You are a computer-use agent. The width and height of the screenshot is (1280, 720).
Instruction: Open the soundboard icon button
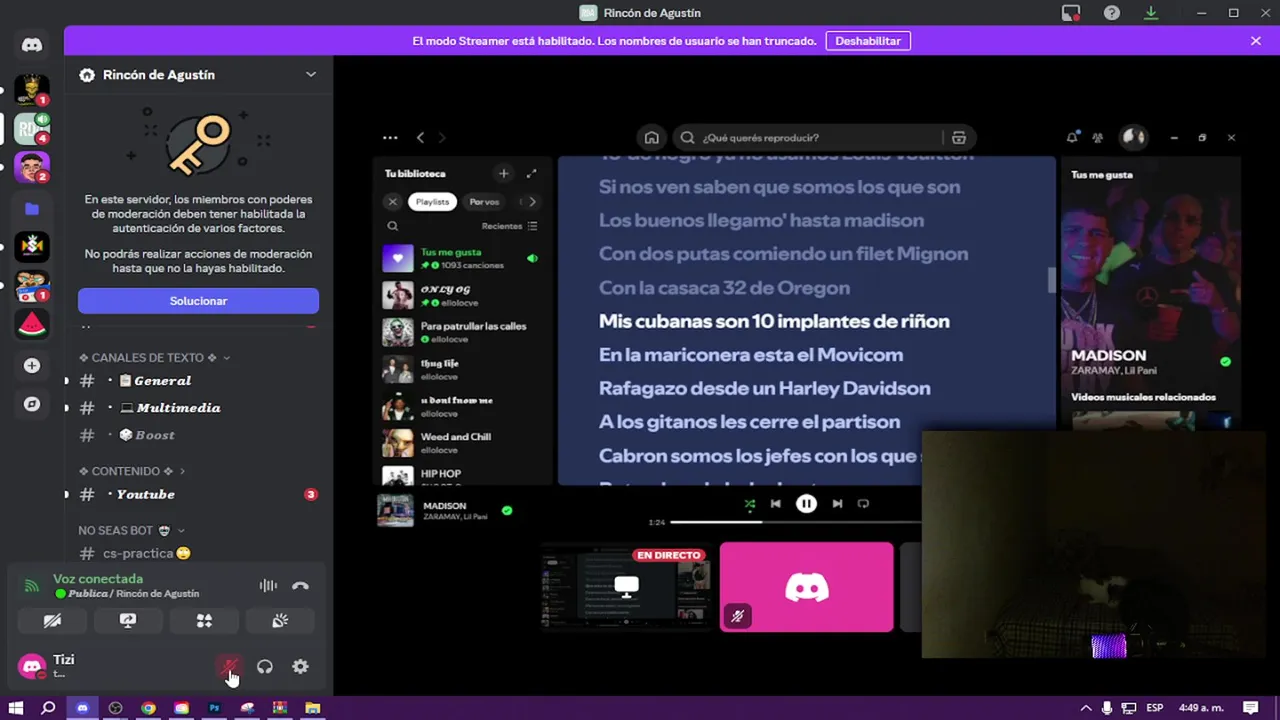(x=280, y=621)
